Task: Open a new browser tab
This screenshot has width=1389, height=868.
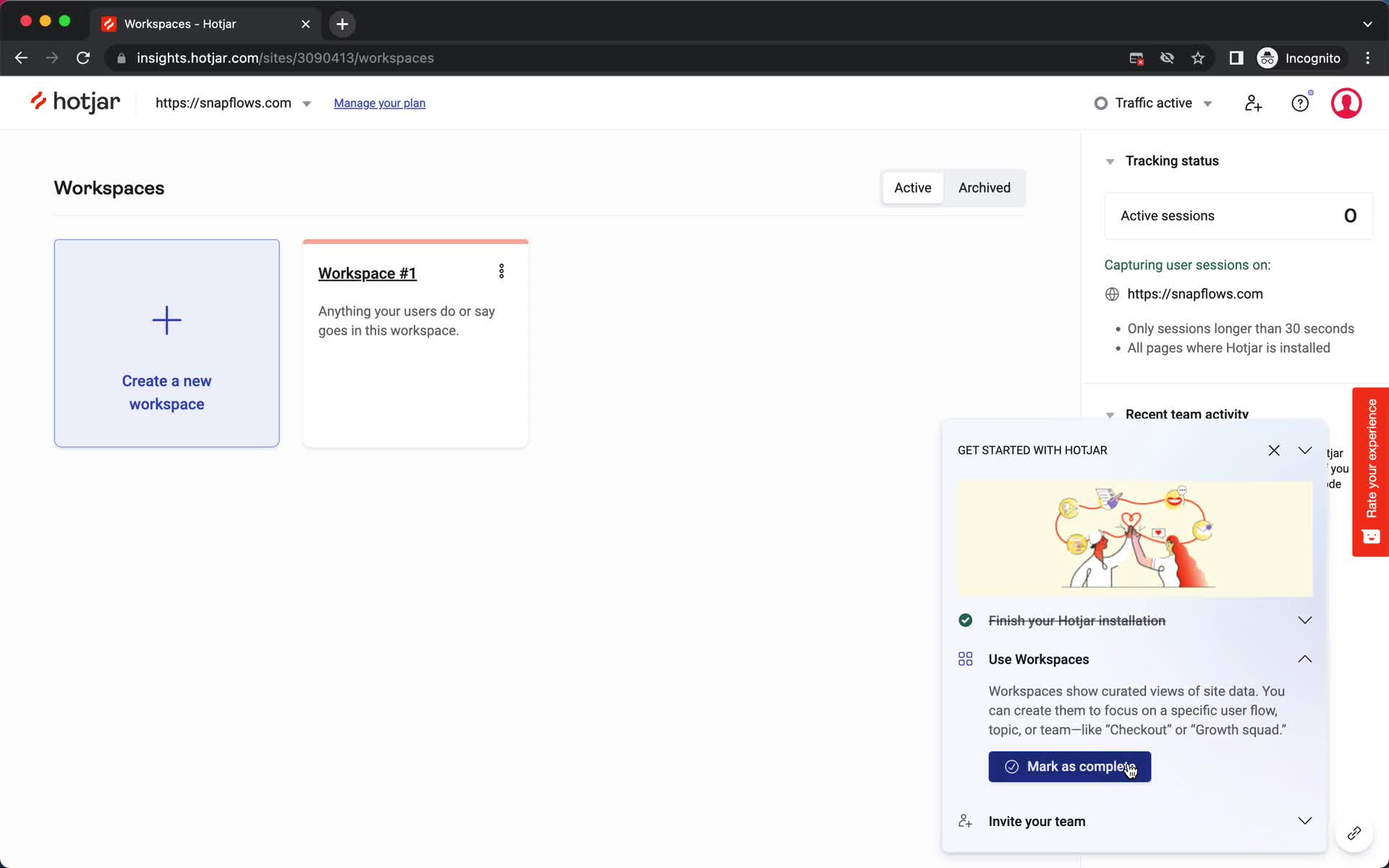Action: coord(342,24)
